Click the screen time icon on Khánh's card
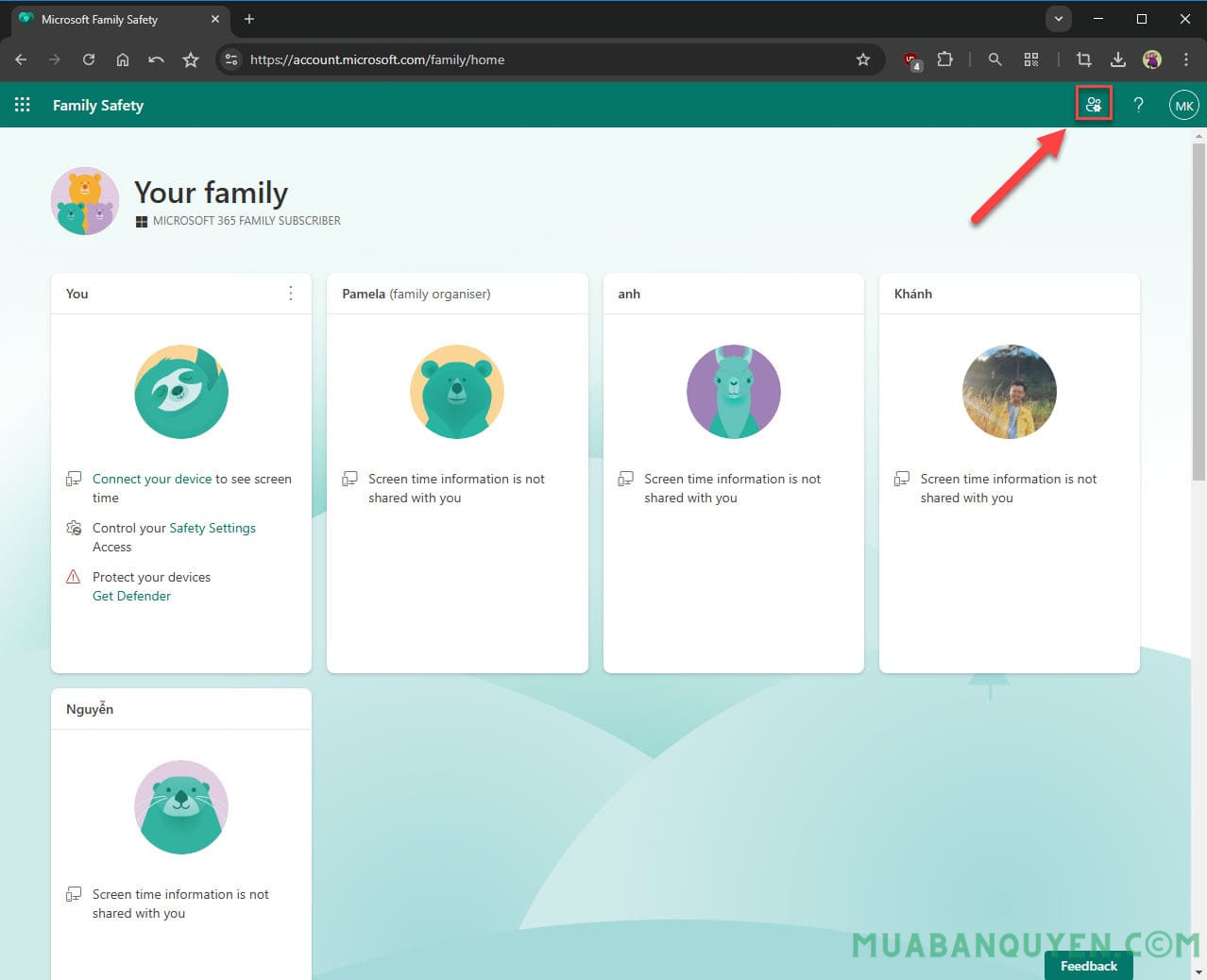Screen dimensions: 1207x980 coord(902,480)
